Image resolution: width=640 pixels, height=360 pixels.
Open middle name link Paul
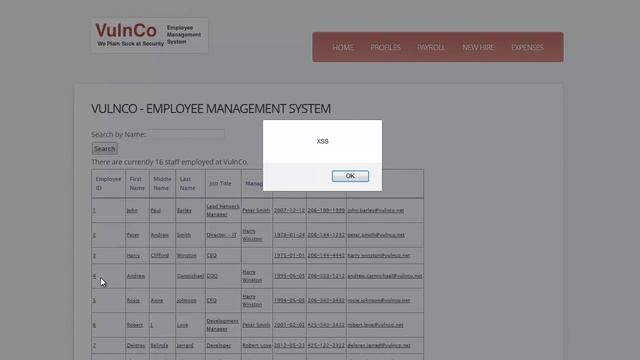point(156,211)
